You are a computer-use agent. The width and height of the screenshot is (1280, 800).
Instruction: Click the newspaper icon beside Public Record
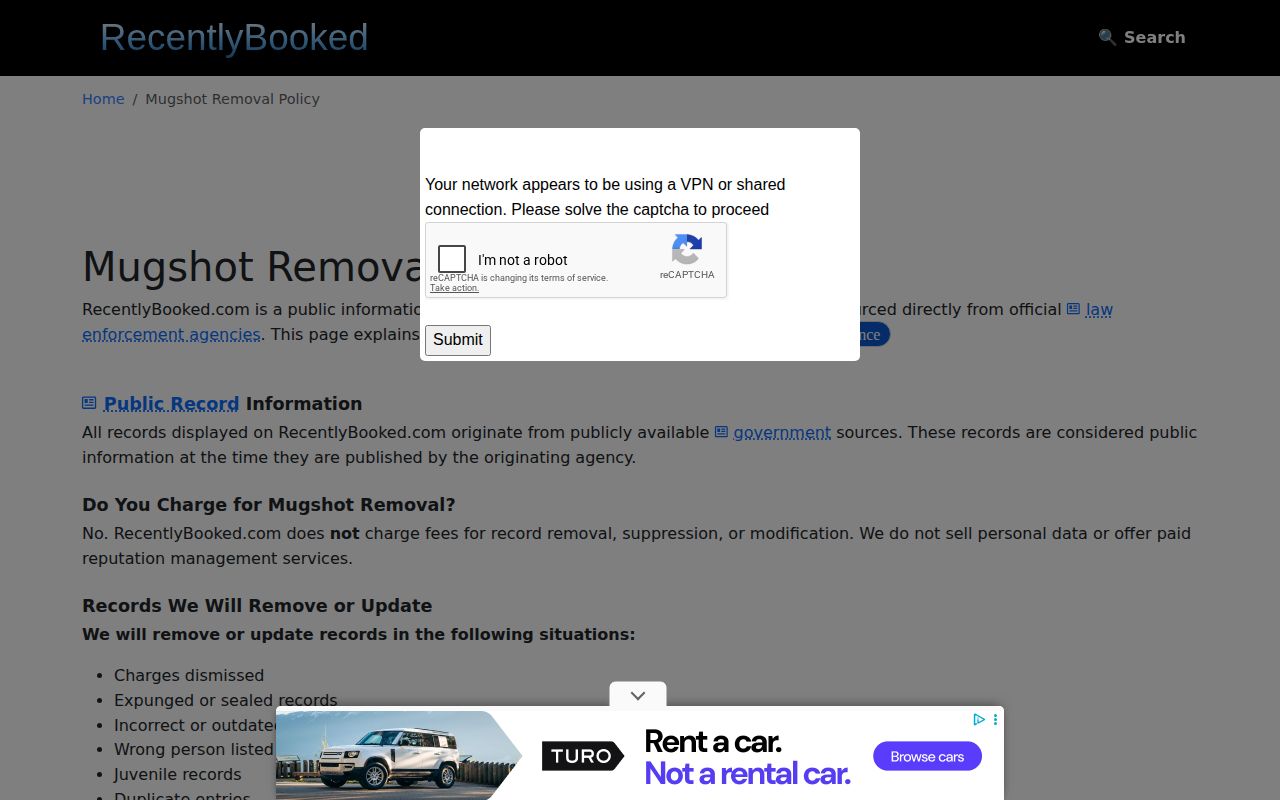(x=89, y=403)
